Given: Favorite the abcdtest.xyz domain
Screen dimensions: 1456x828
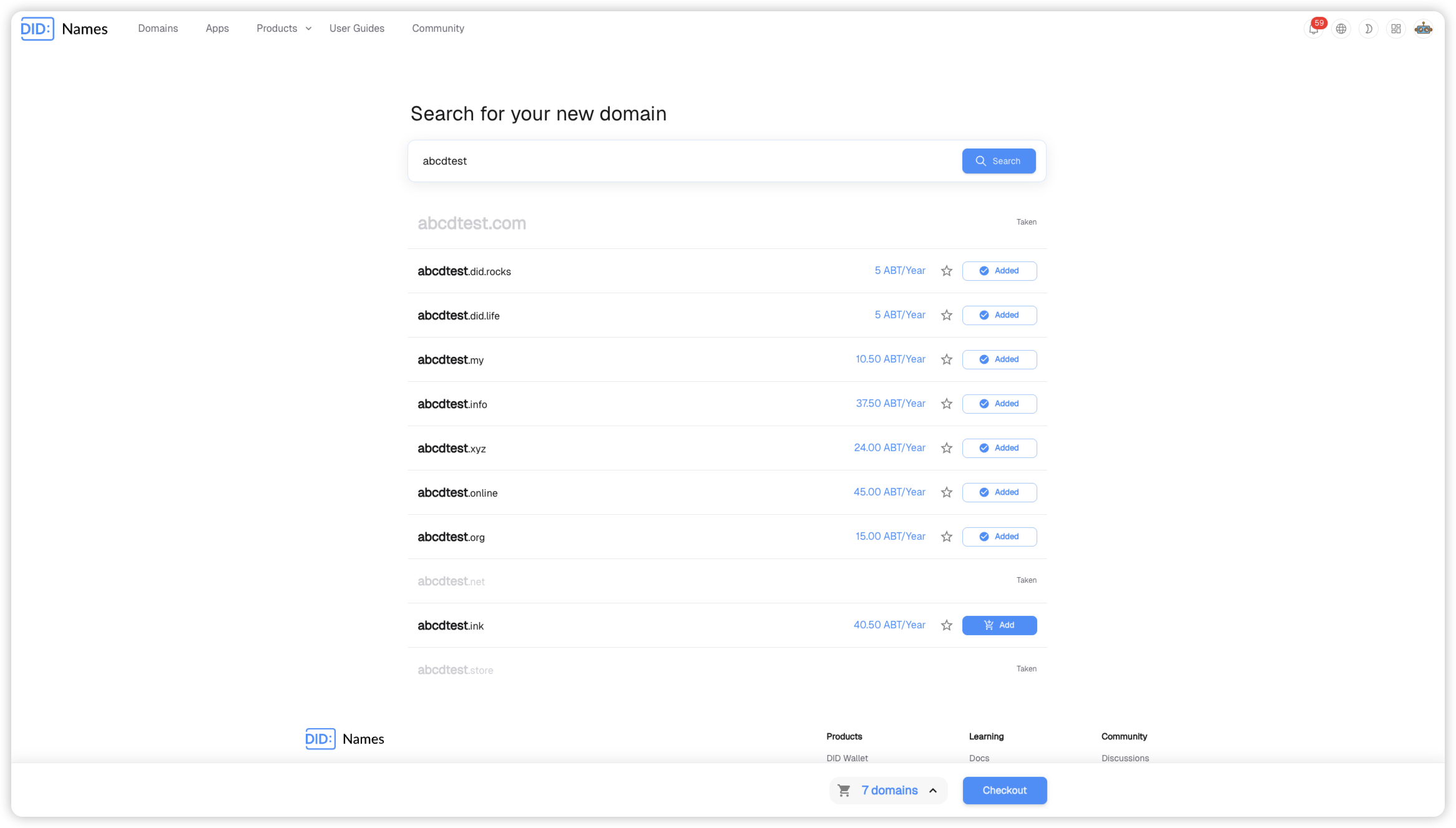Looking at the screenshot, I should tap(947, 448).
